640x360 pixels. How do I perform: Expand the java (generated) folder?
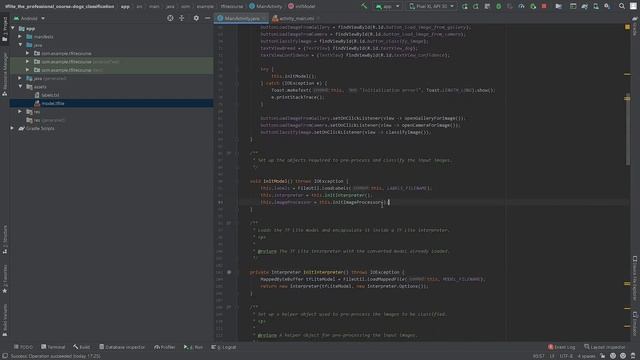click(x=20, y=78)
